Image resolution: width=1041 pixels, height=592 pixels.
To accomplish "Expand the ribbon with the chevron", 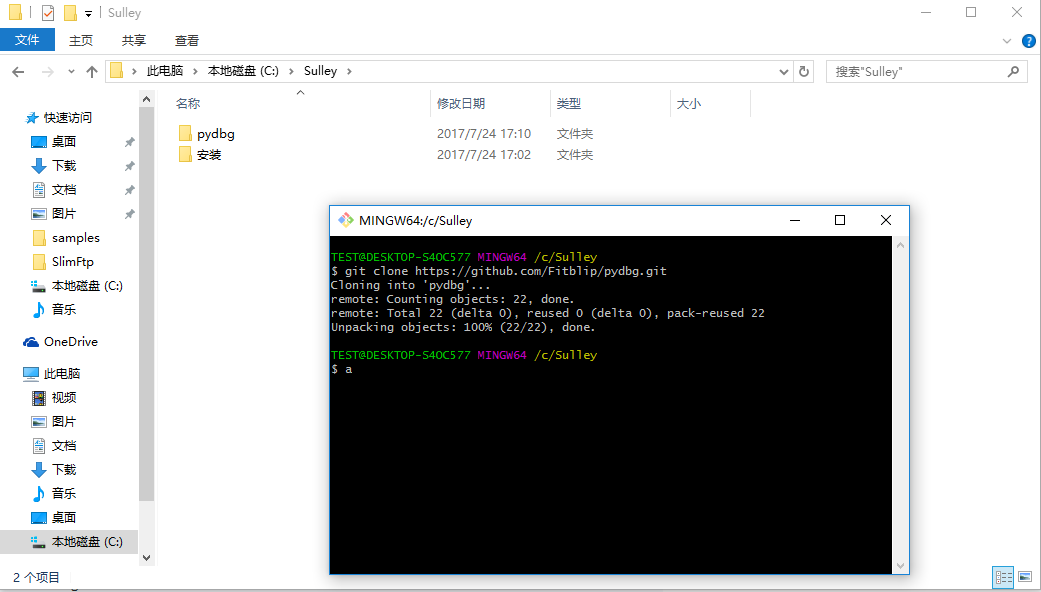I will pos(1006,41).
